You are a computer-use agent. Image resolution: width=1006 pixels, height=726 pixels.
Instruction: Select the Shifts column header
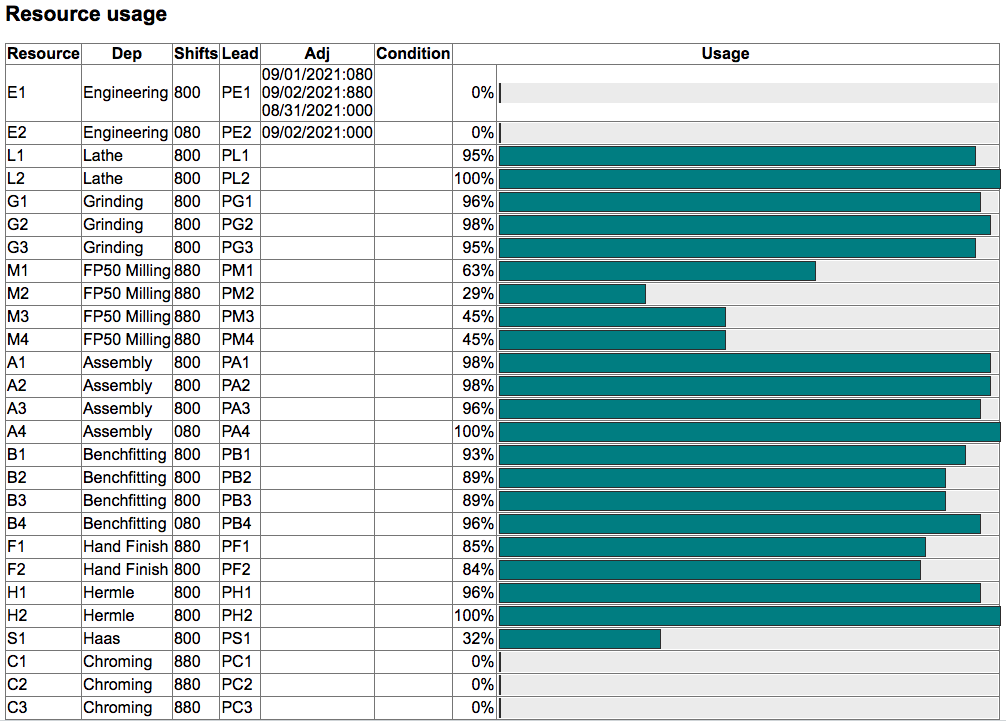click(x=195, y=54)
